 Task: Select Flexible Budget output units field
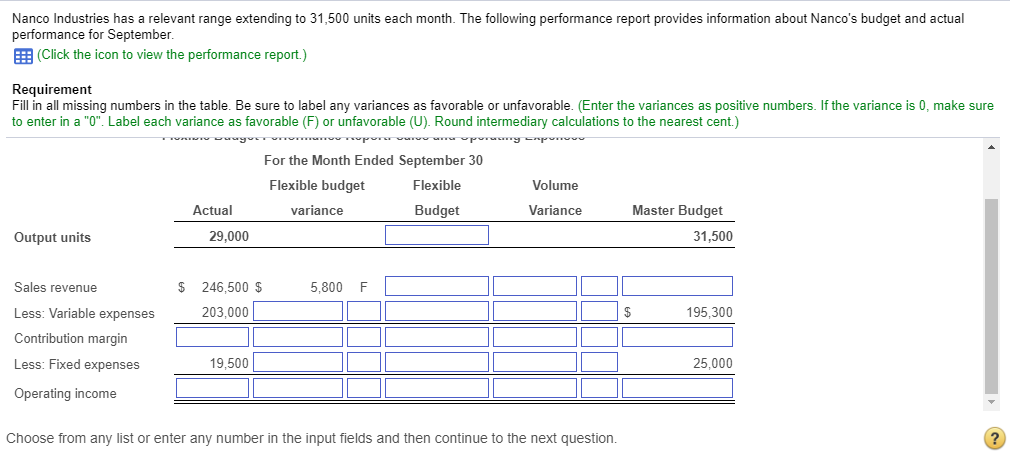coord(437,235)
